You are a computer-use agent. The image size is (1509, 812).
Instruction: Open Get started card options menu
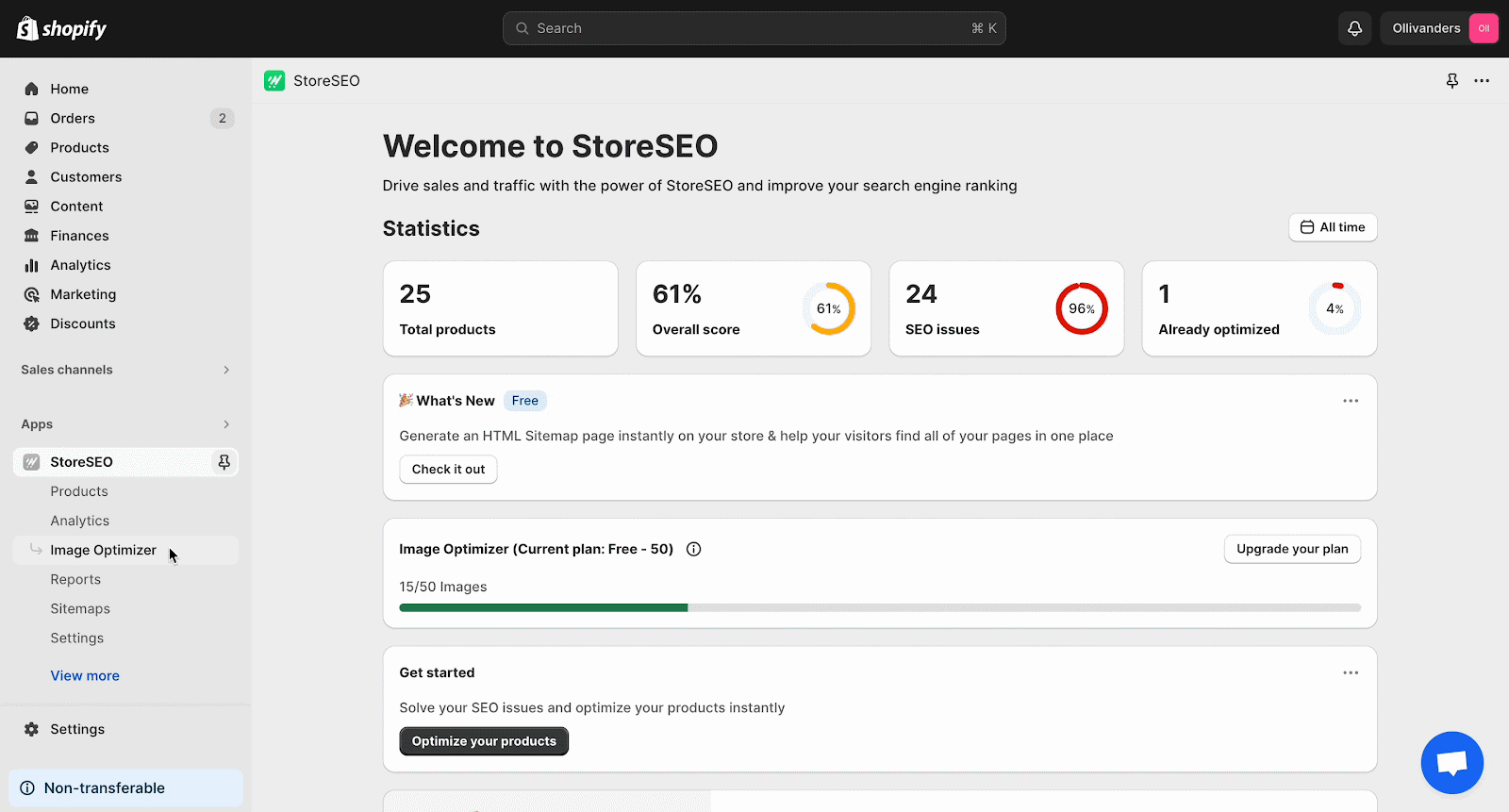(1351, 672)
